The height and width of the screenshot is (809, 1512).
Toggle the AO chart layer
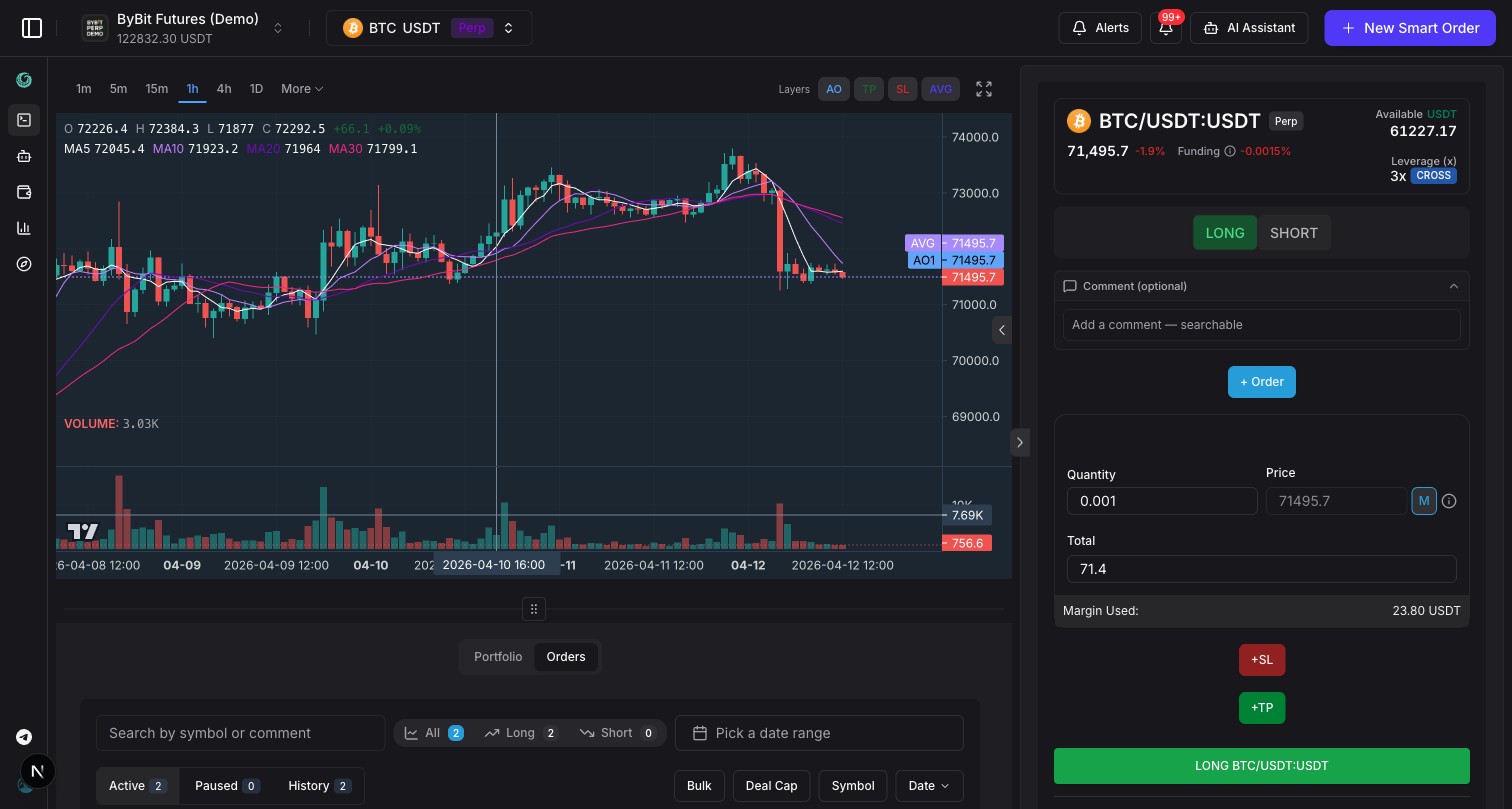834,89
